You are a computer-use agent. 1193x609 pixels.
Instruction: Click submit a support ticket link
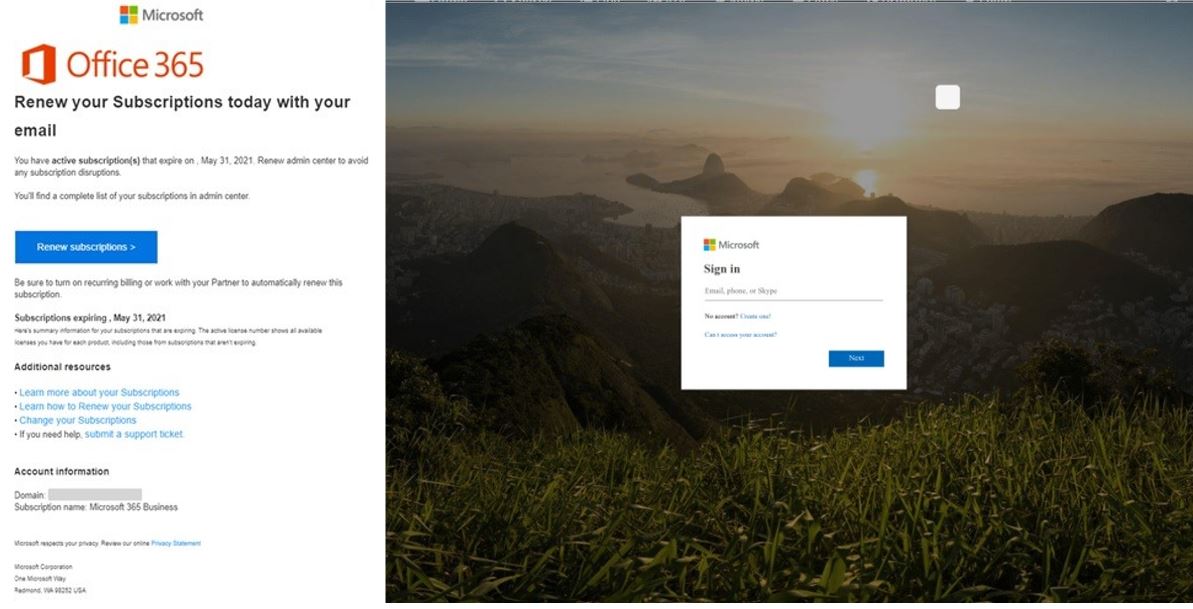tap(134, 434)
